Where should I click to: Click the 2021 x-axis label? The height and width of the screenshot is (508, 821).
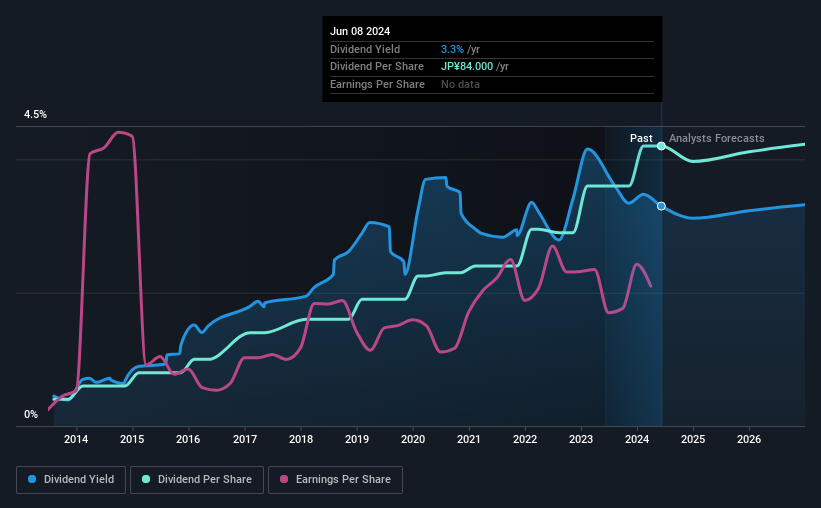(x=469, y=439)
